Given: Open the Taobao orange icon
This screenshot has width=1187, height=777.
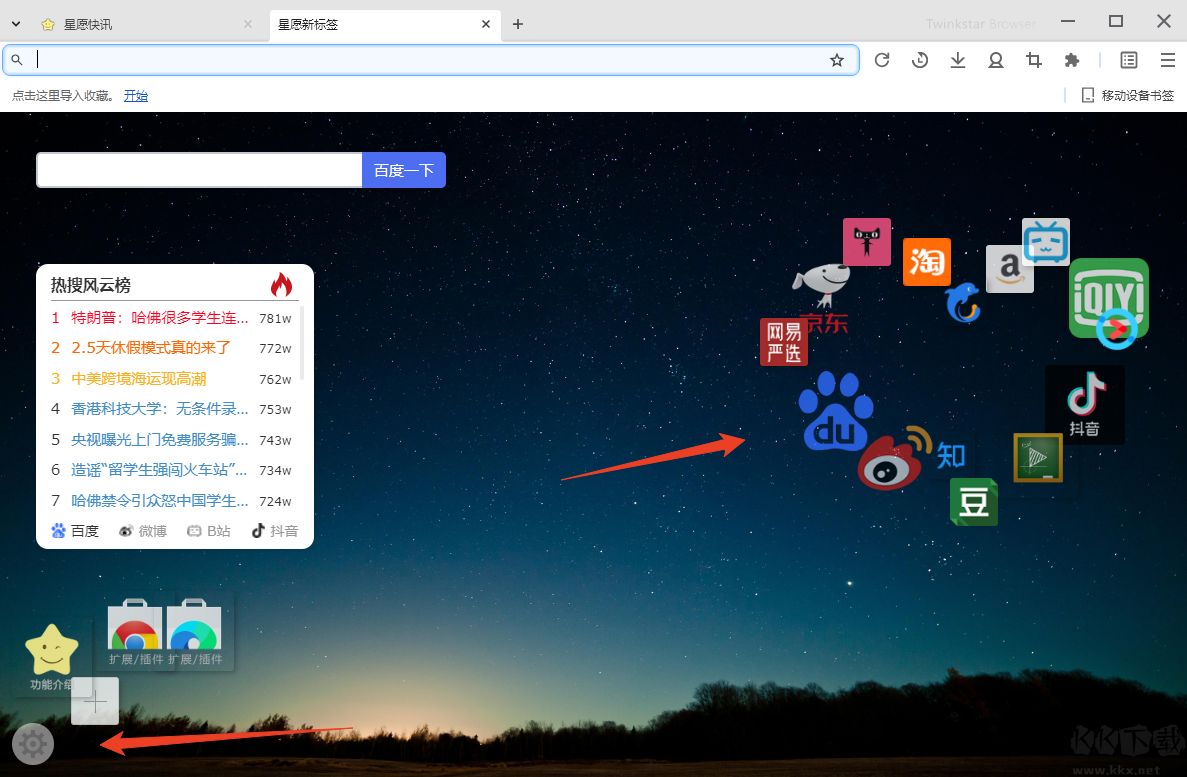Looking at the screenshot, I should click(x=927, y=262).
